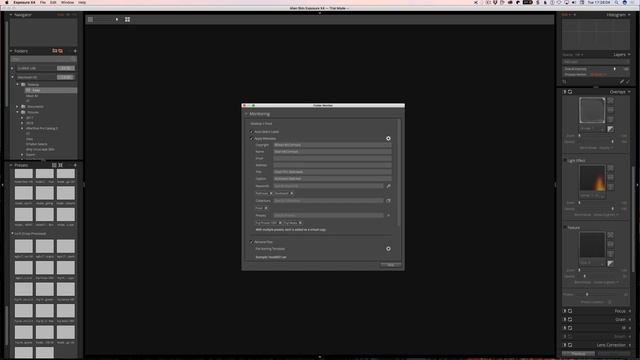Click the Keywords input field
The height and width of the screenshot is (360, 640).
click(329, 186)
